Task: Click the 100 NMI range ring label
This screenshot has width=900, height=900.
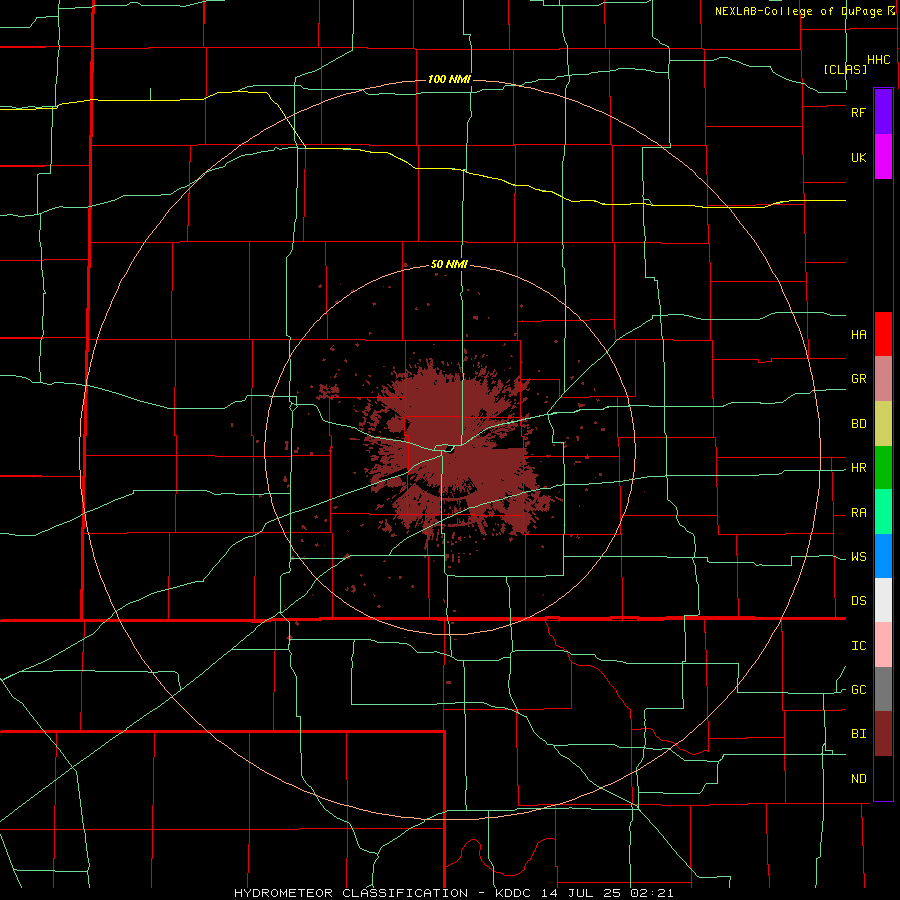Action: coord(449,79)
